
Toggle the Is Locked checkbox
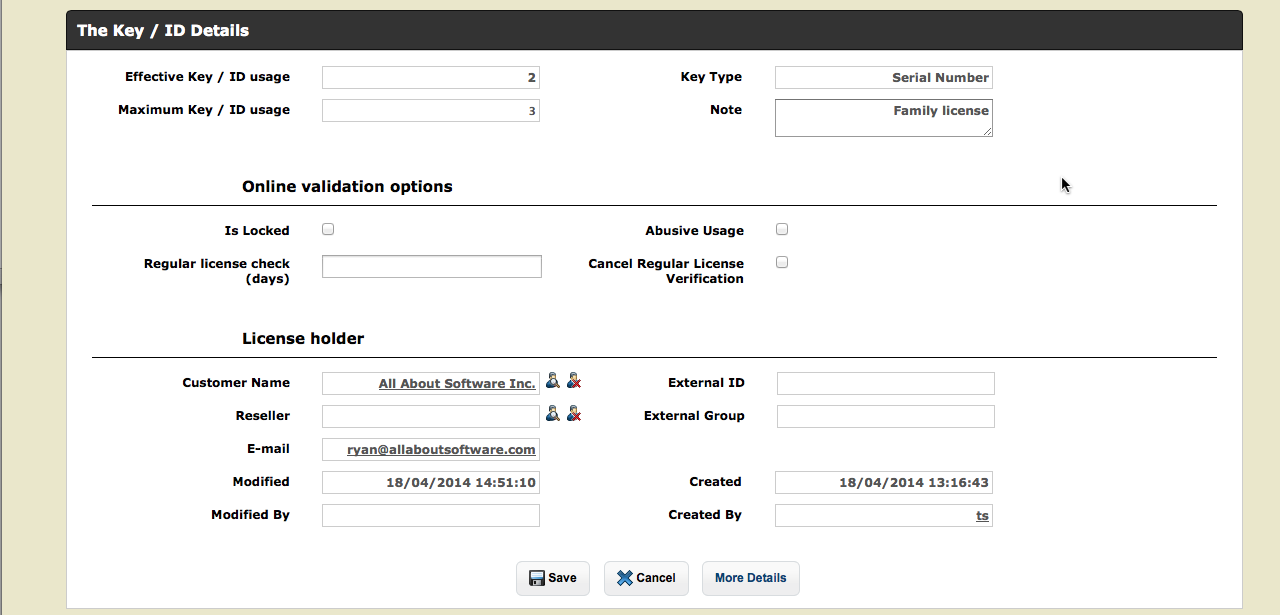coord(328,230)
